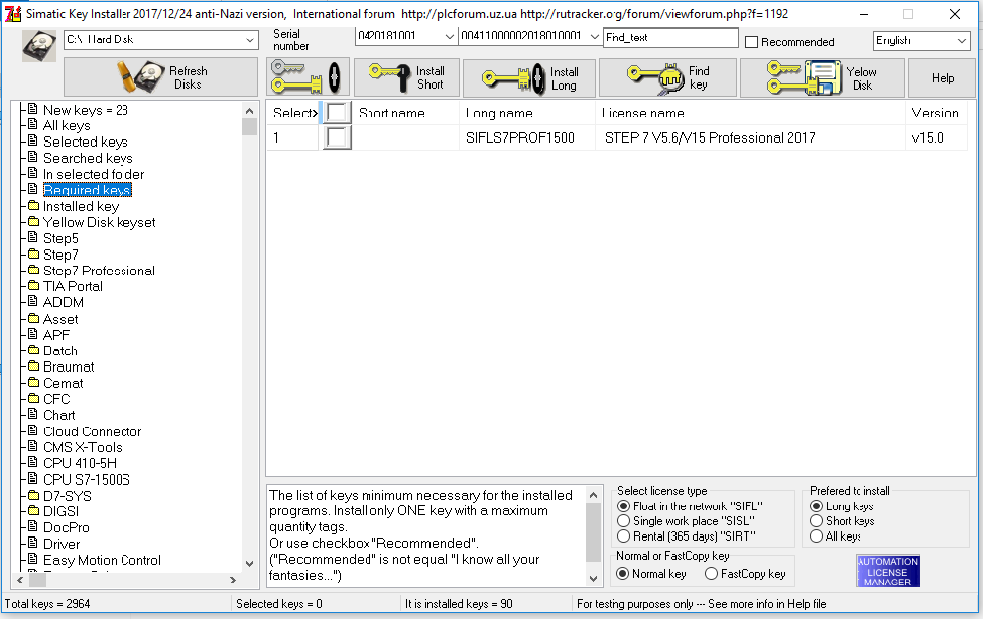
Task: Click the hard disk icon beside drive selector
Action: pyautogui.click(x=39, y=46)
